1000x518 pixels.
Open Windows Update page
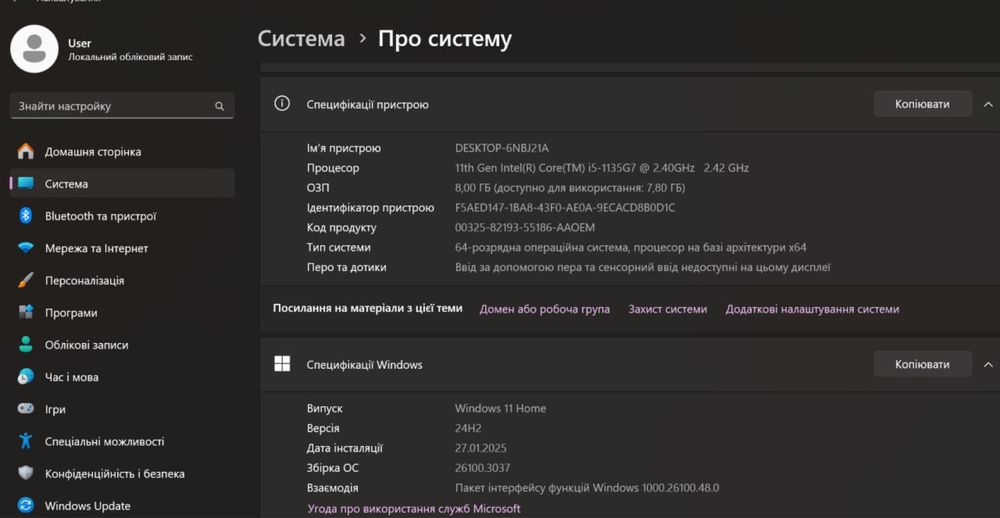(122, 506)
